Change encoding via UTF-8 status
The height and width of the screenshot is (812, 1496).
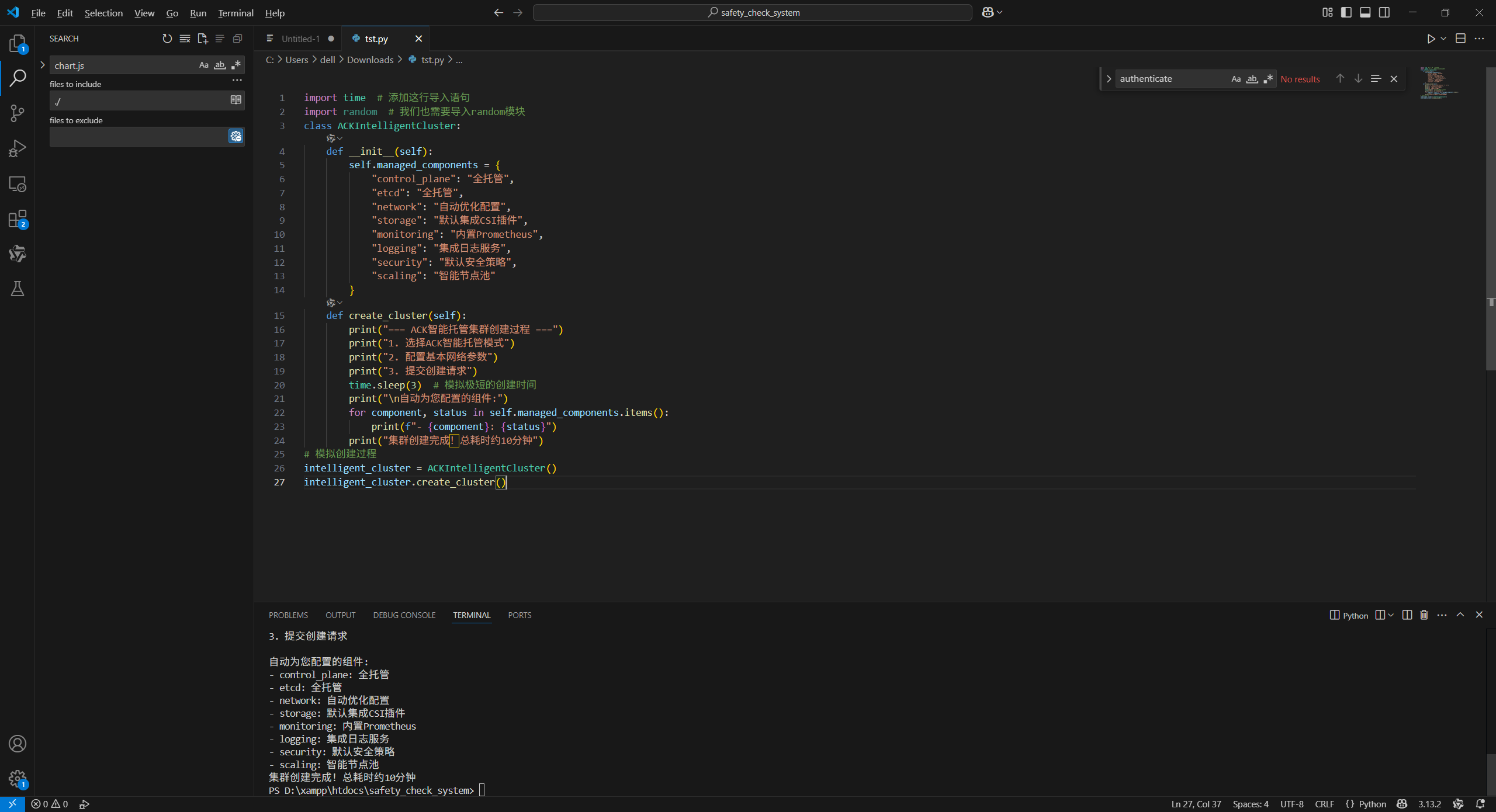point(1291,804)
